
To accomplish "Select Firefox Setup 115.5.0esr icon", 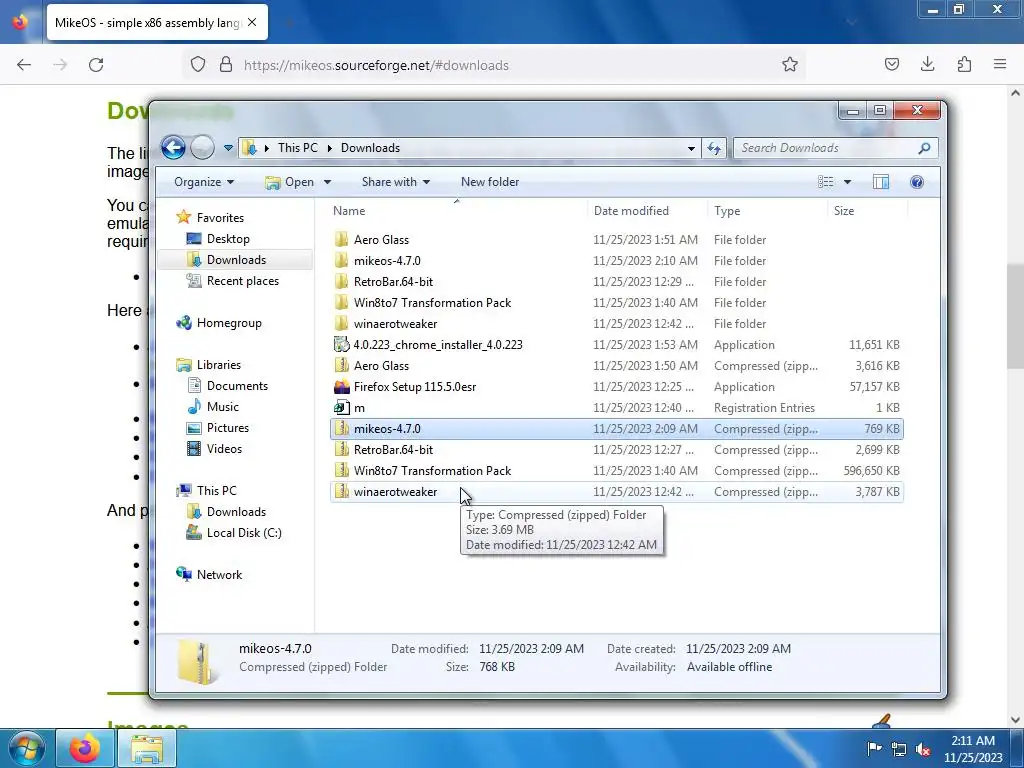I will (341, 387).
